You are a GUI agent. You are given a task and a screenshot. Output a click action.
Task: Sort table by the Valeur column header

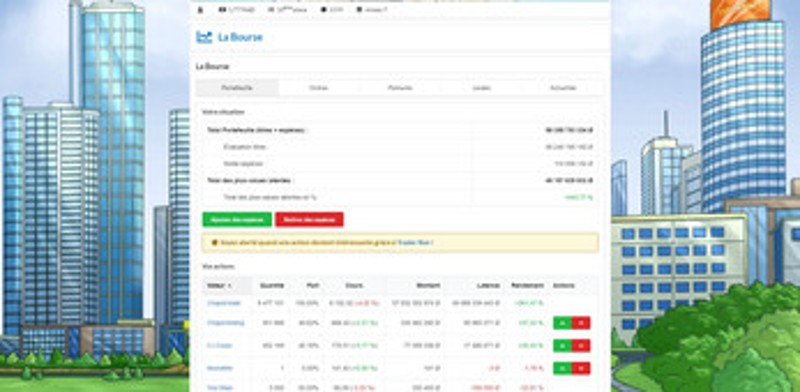click(228, 286)
